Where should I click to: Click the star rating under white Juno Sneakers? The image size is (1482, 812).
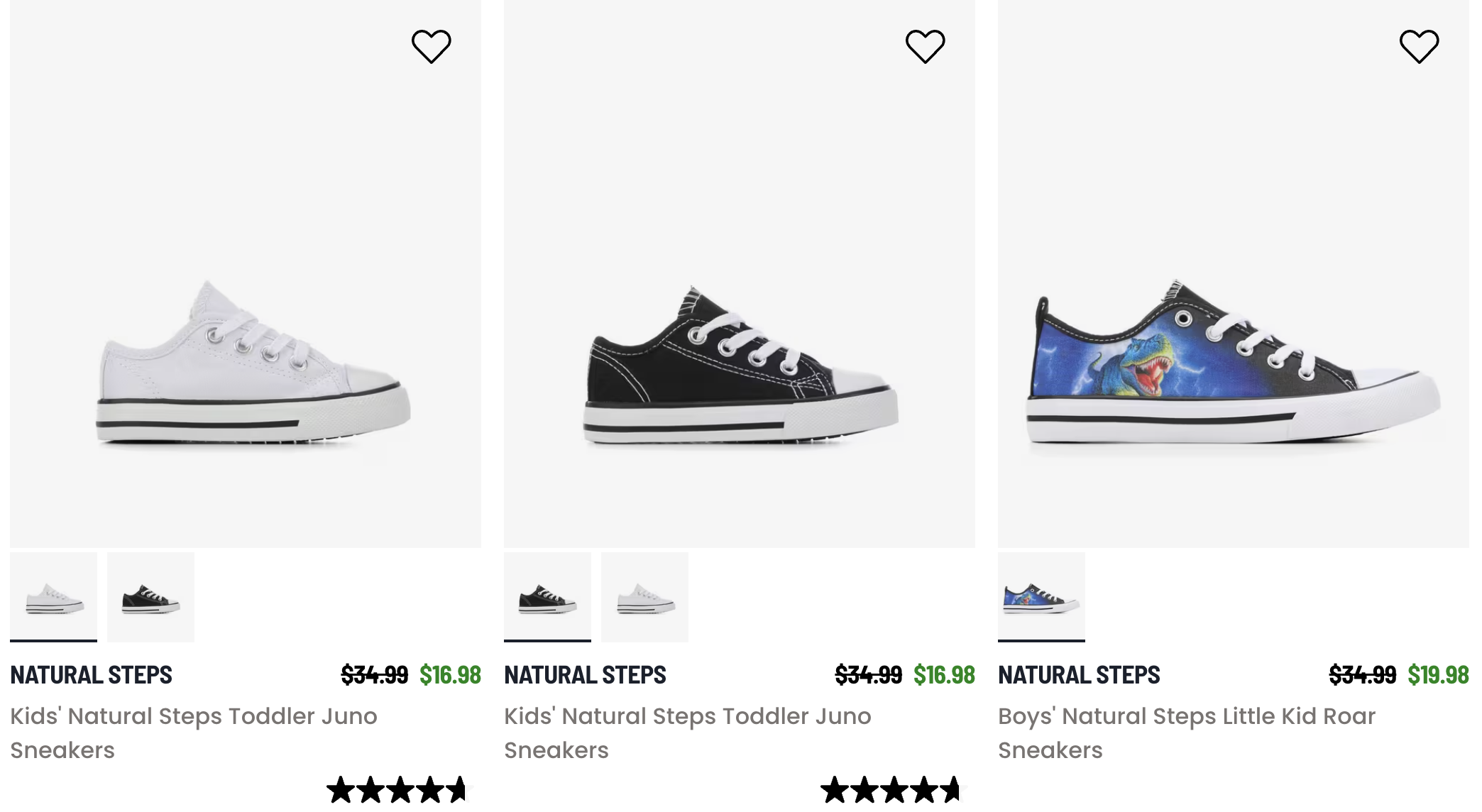click(x=395, y=788)
